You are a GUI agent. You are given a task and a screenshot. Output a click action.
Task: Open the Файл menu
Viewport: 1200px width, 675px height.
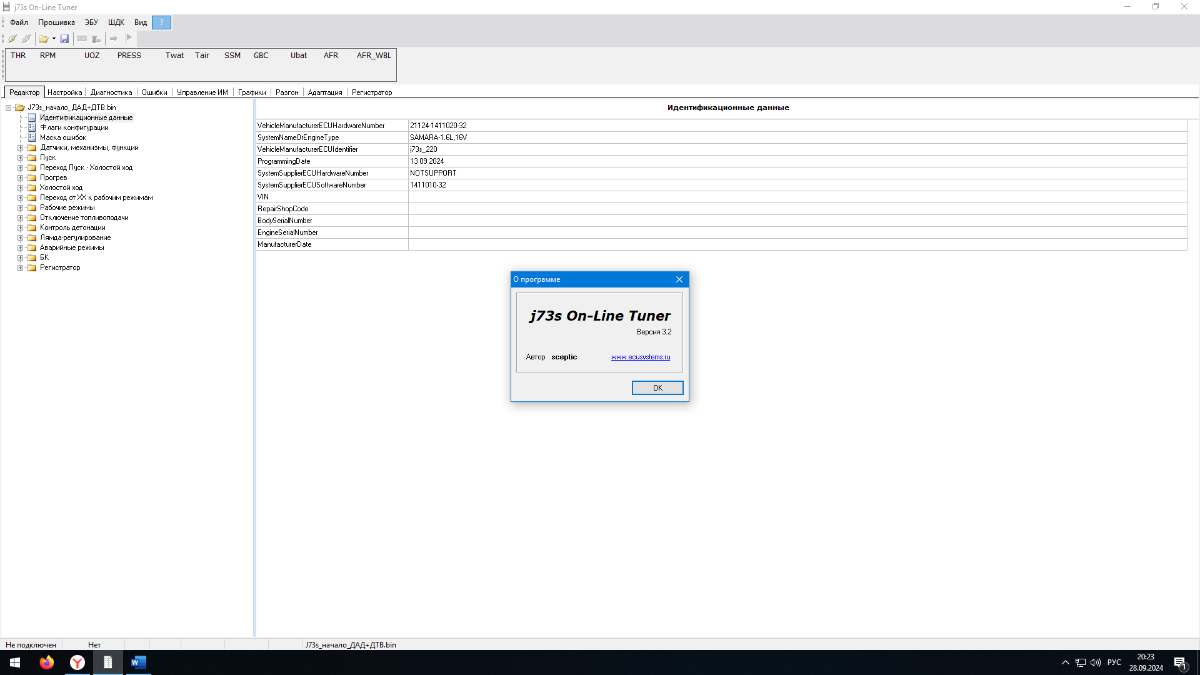(x=19, y=22)
